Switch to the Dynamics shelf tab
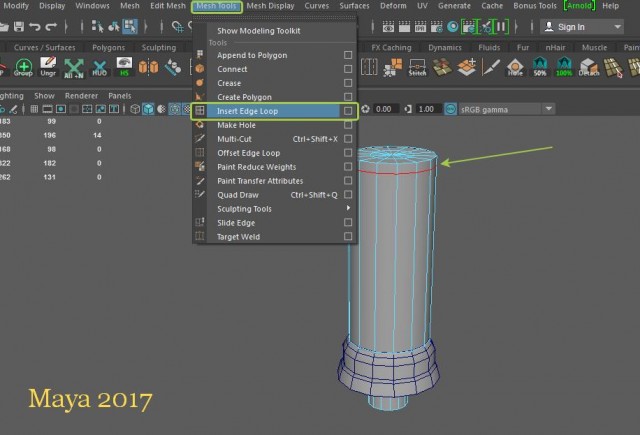 445,48
